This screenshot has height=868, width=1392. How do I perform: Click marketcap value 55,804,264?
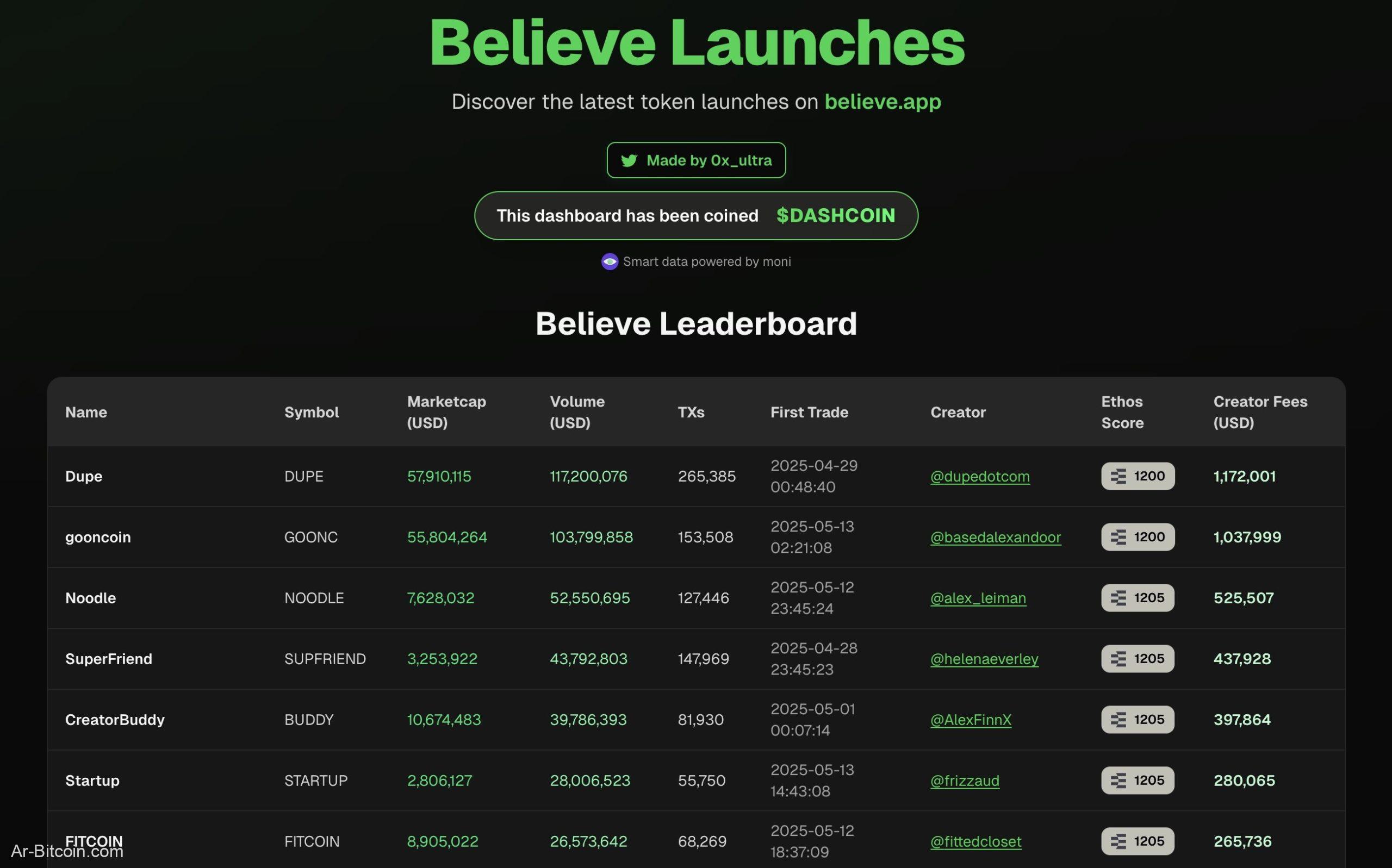click(447, 538)
